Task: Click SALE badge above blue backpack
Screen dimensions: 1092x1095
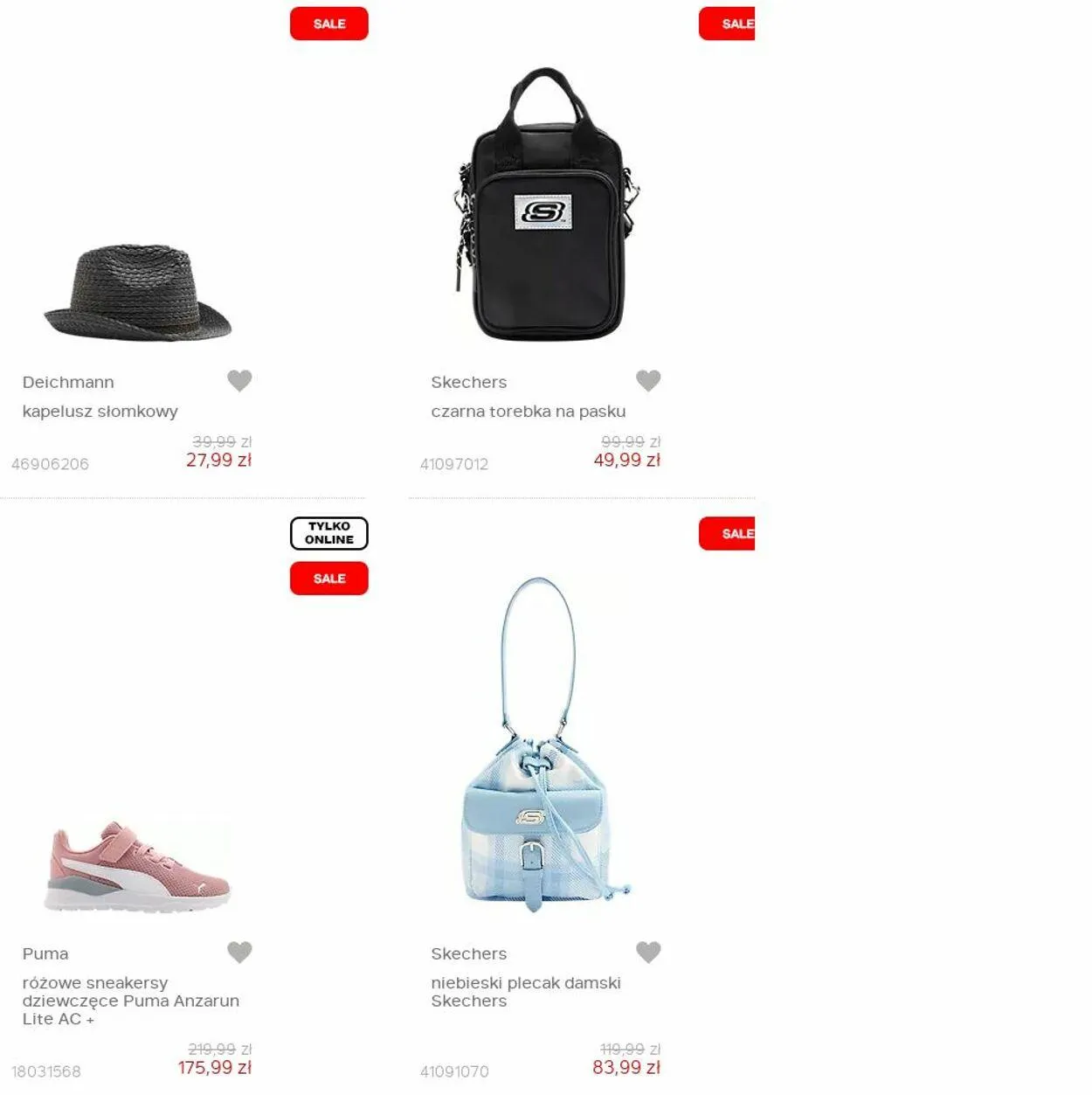Action: pyautogui.click(x=727, y=534)
